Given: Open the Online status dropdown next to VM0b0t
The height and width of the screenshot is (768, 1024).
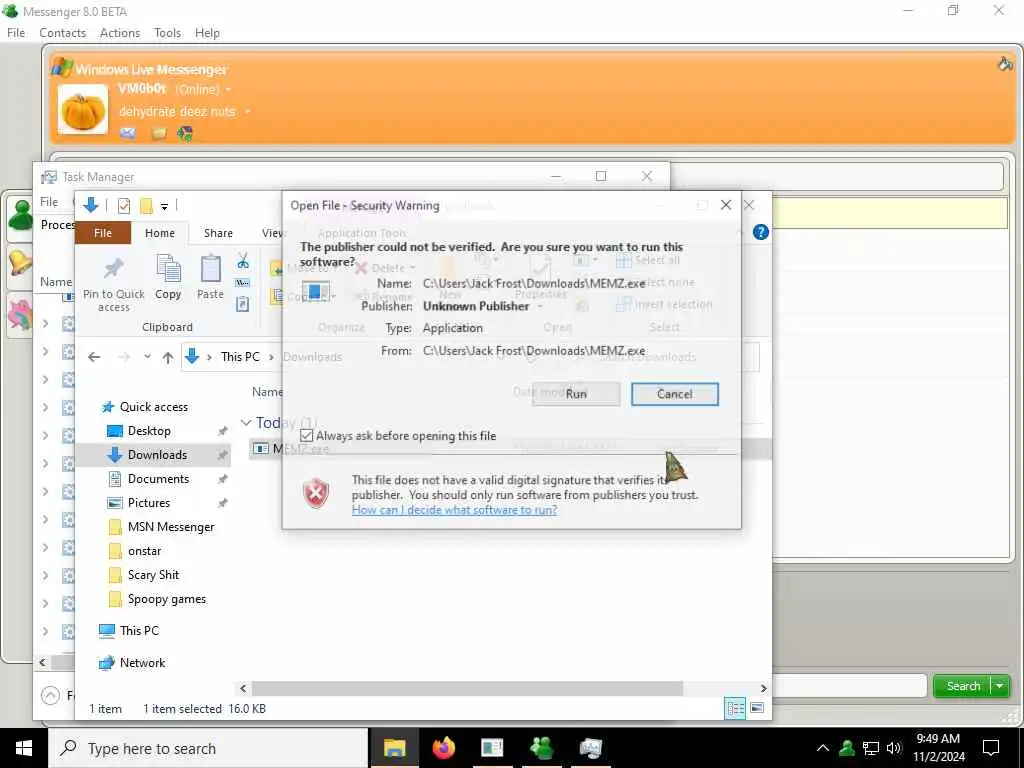Looking at the screenshot, I should point(228,89).
